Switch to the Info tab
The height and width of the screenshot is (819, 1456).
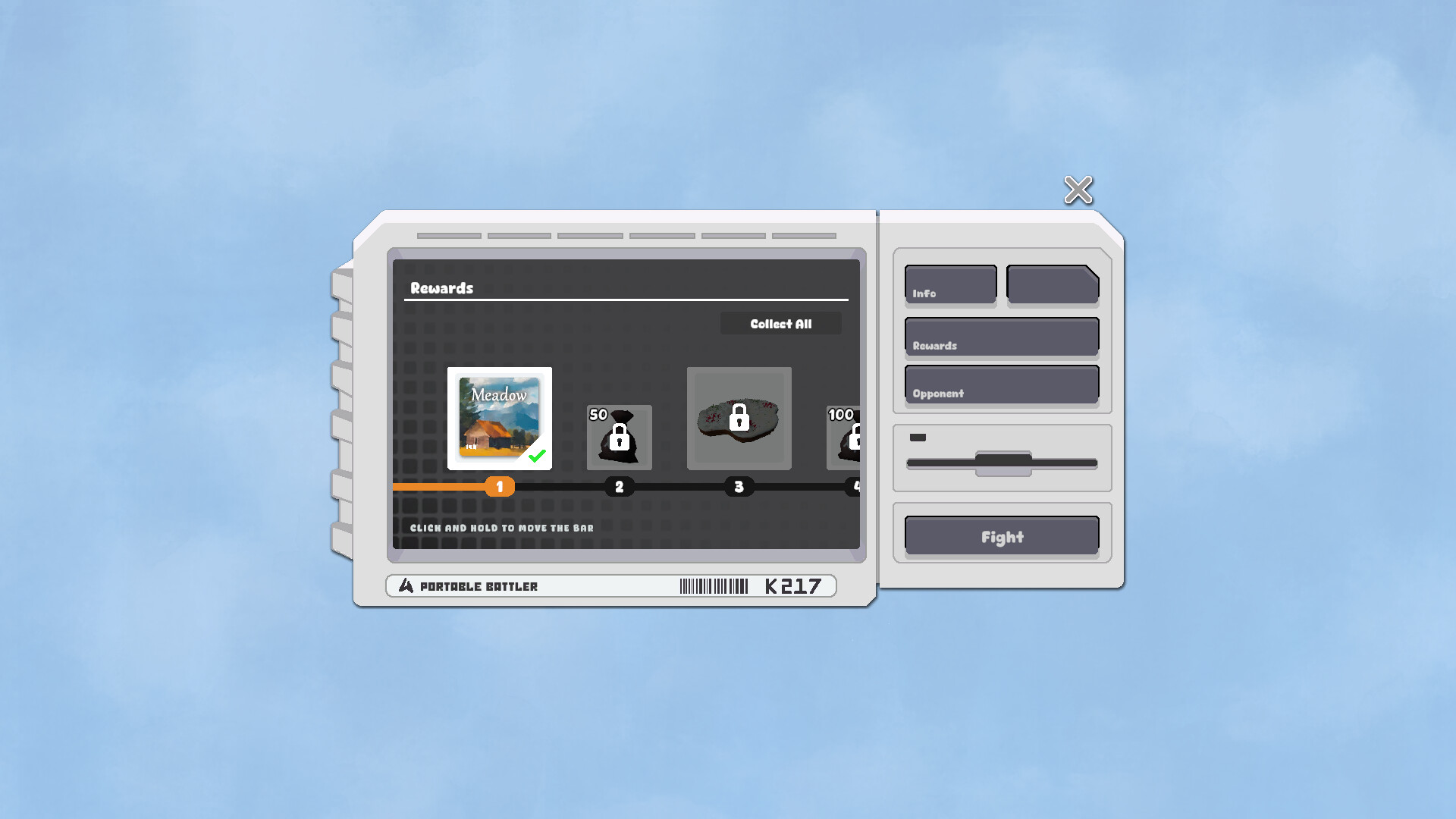950,284
